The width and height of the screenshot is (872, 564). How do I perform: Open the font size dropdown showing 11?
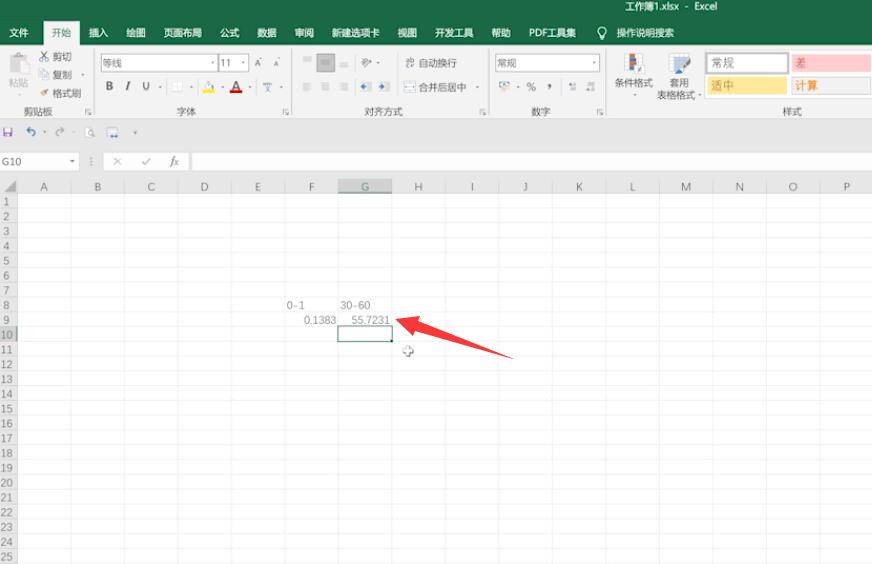pyautogui.click(x=244, y=63)
